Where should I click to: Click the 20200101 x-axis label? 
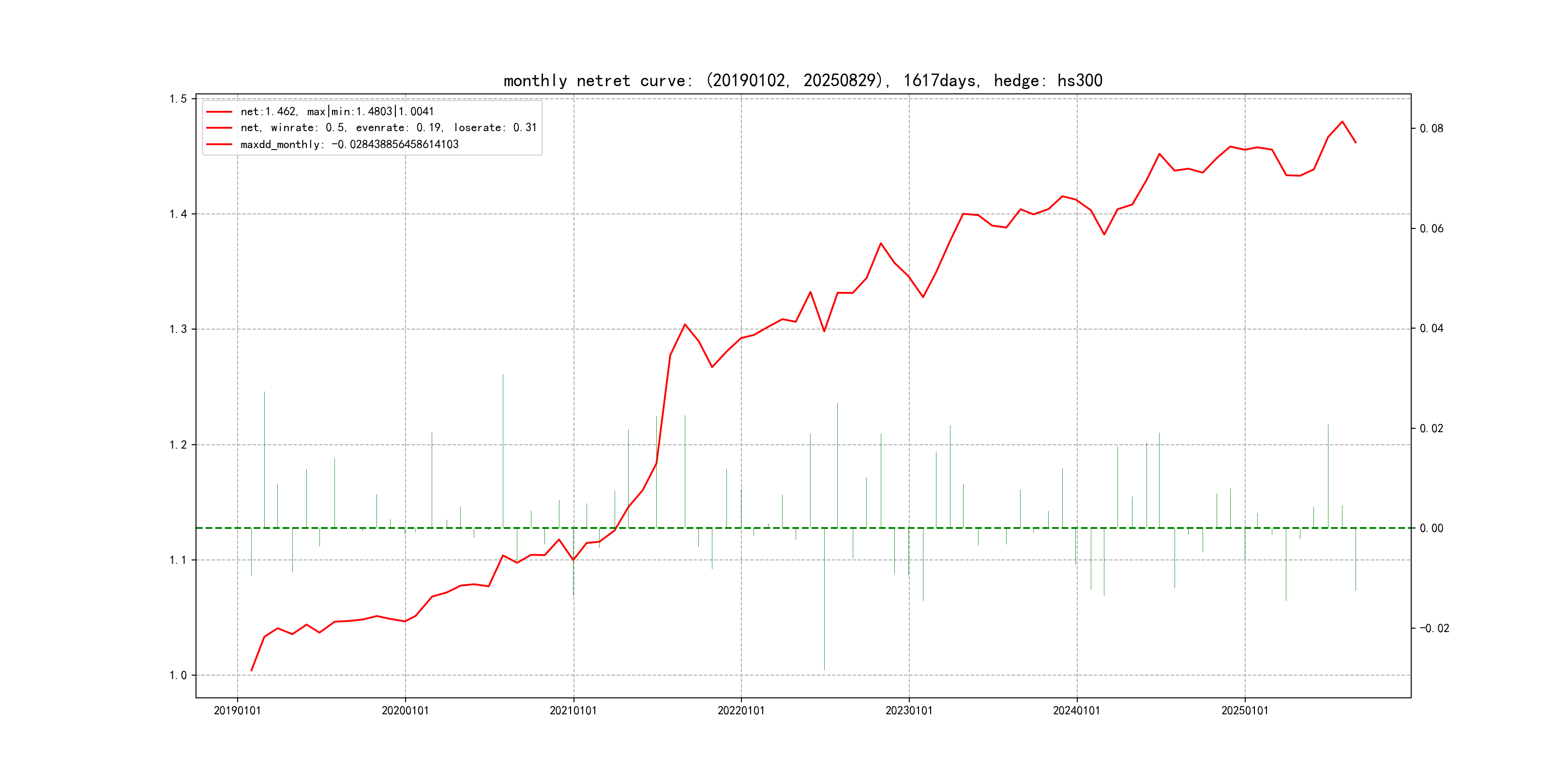(x=405, y=711)
